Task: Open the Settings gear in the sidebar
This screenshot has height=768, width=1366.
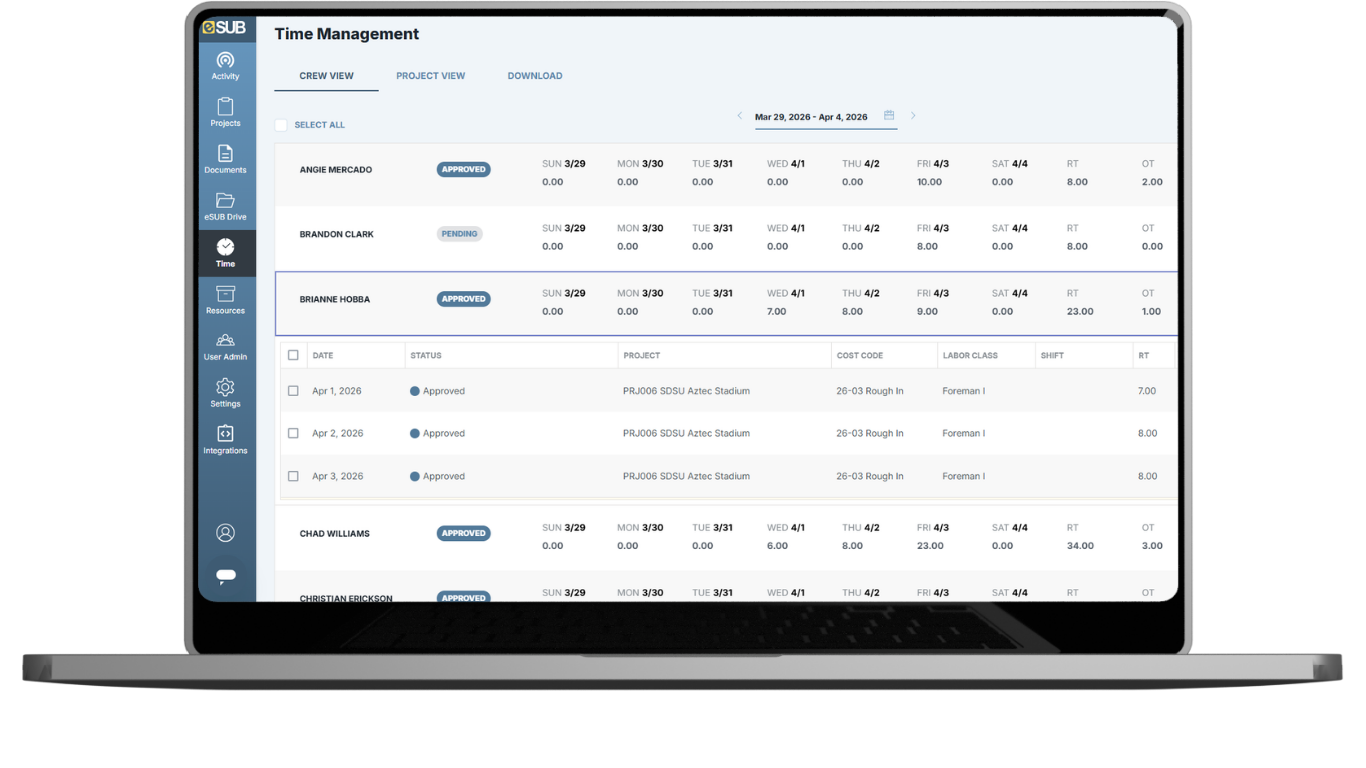Action: [x=225, y=392]
